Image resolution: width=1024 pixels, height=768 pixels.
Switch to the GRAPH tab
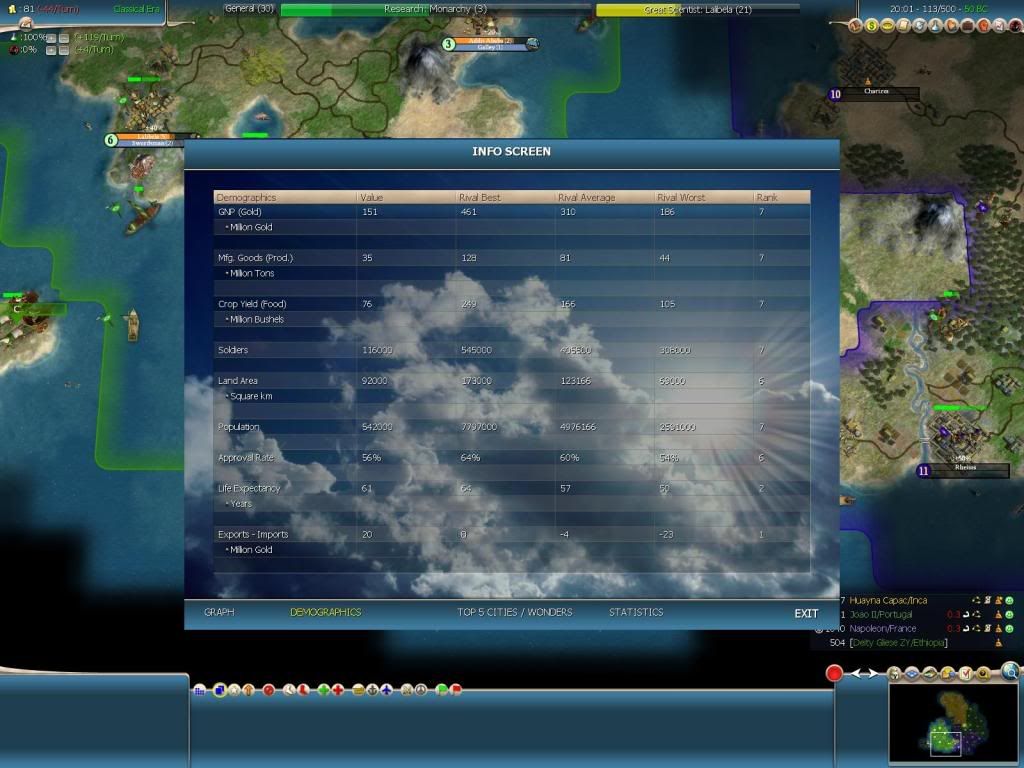coord(219,612)
